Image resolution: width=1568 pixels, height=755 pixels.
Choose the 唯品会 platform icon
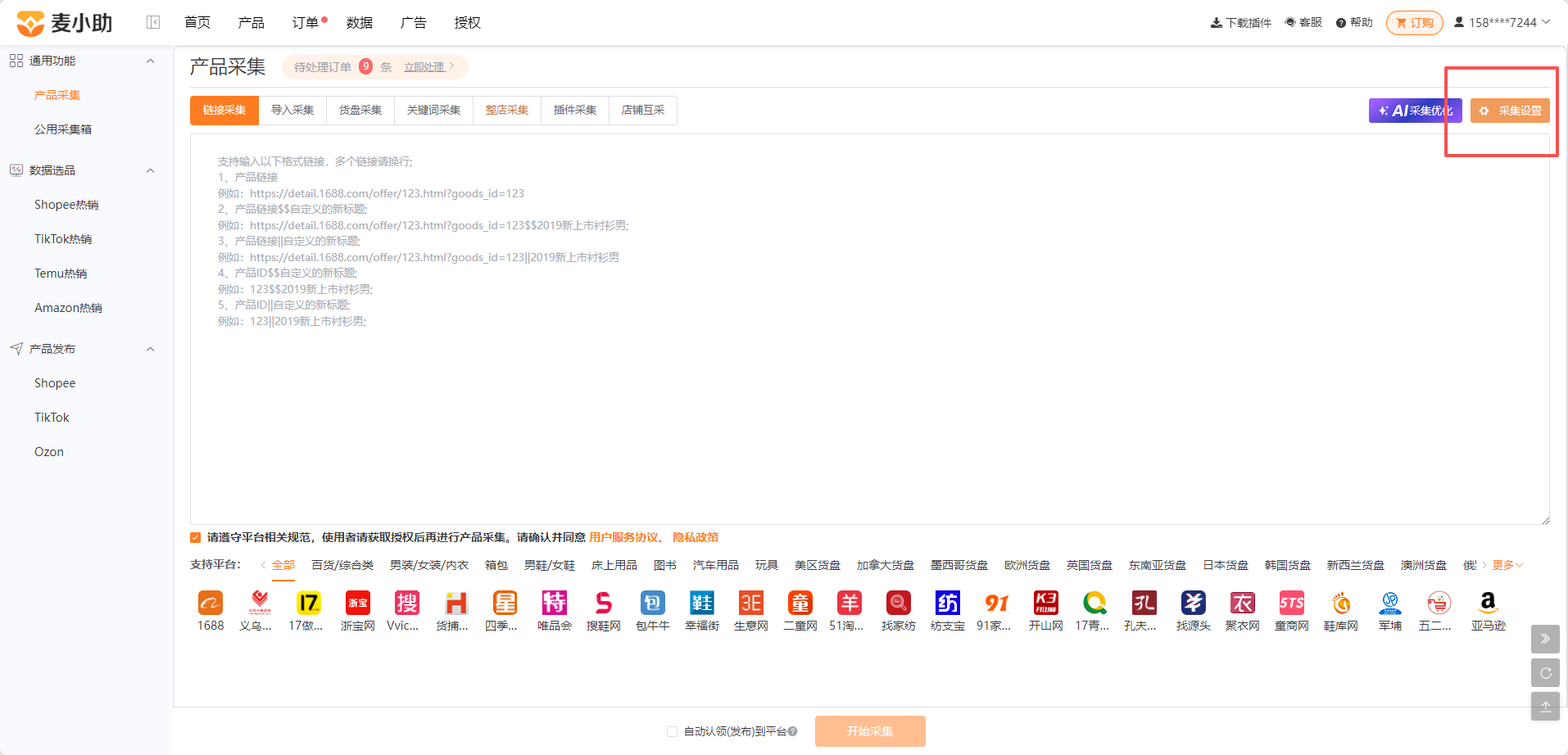(x=555, y=604)
